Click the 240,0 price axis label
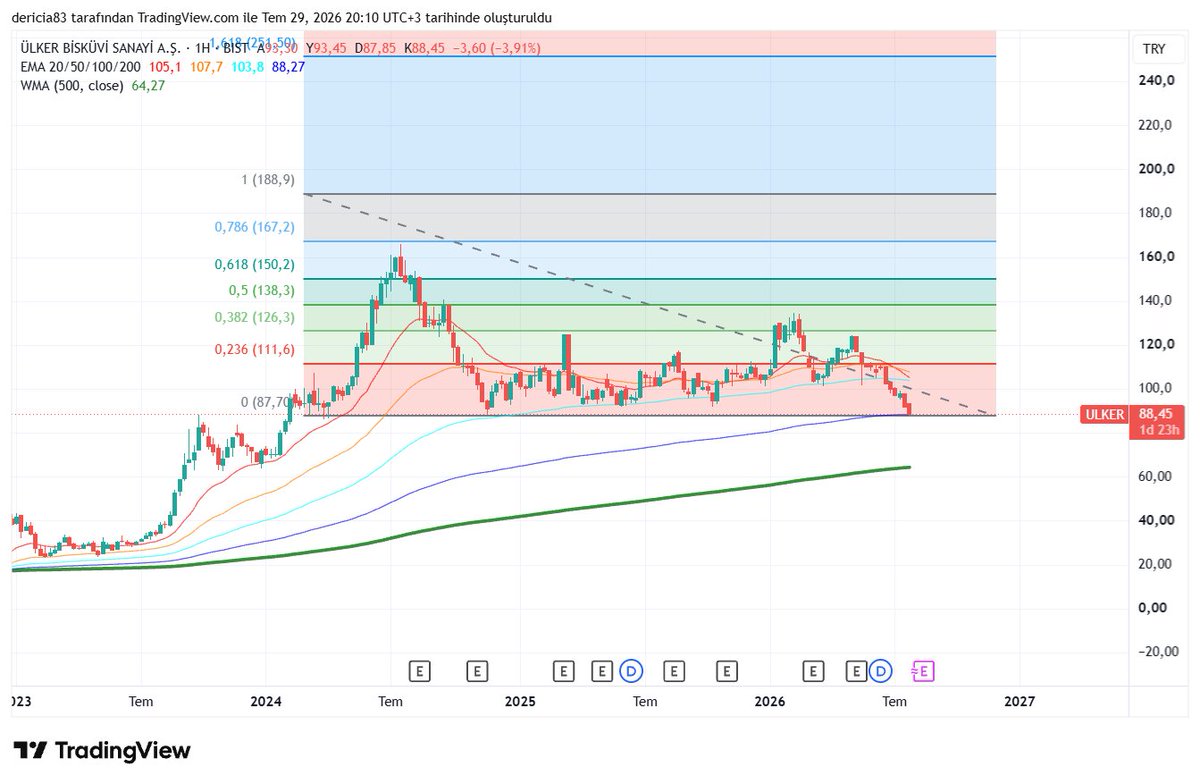This screenshot has width=1200, height=784. tap(1156, 81)
